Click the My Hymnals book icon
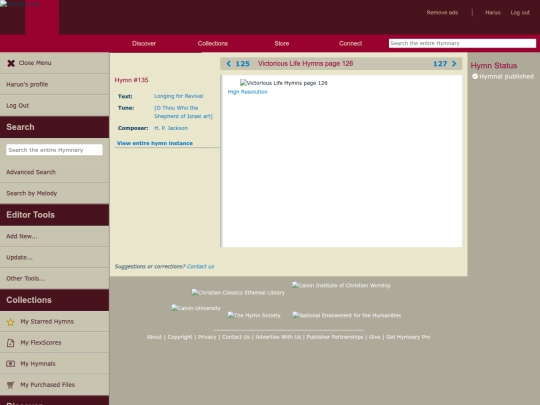Viewport: 540px width, 405px height. point(11,364)
